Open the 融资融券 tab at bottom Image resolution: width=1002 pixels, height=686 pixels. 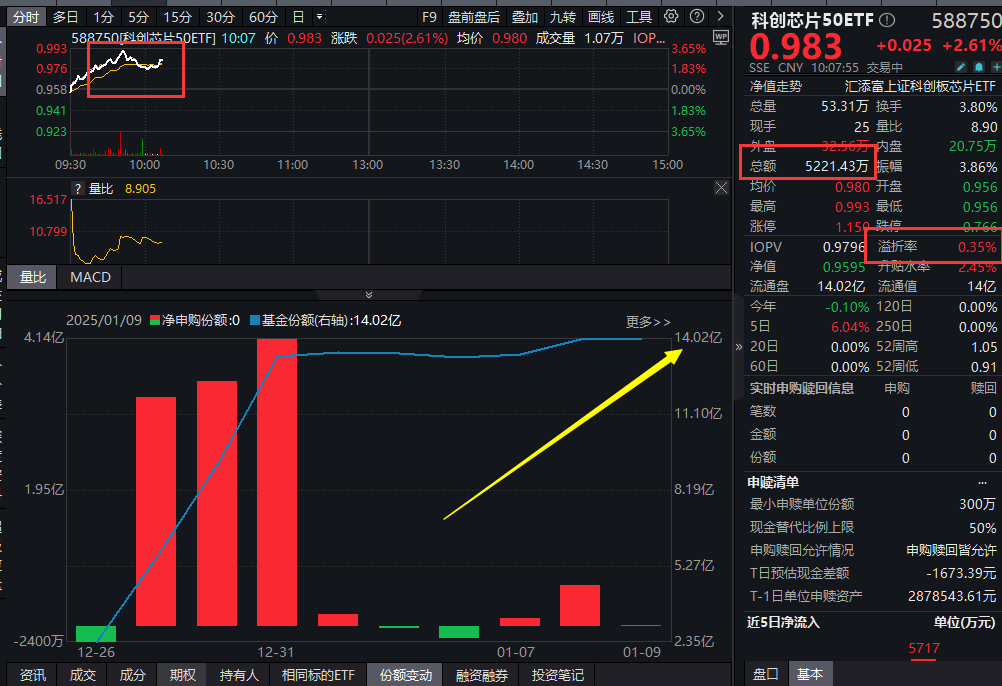point(481,675)
